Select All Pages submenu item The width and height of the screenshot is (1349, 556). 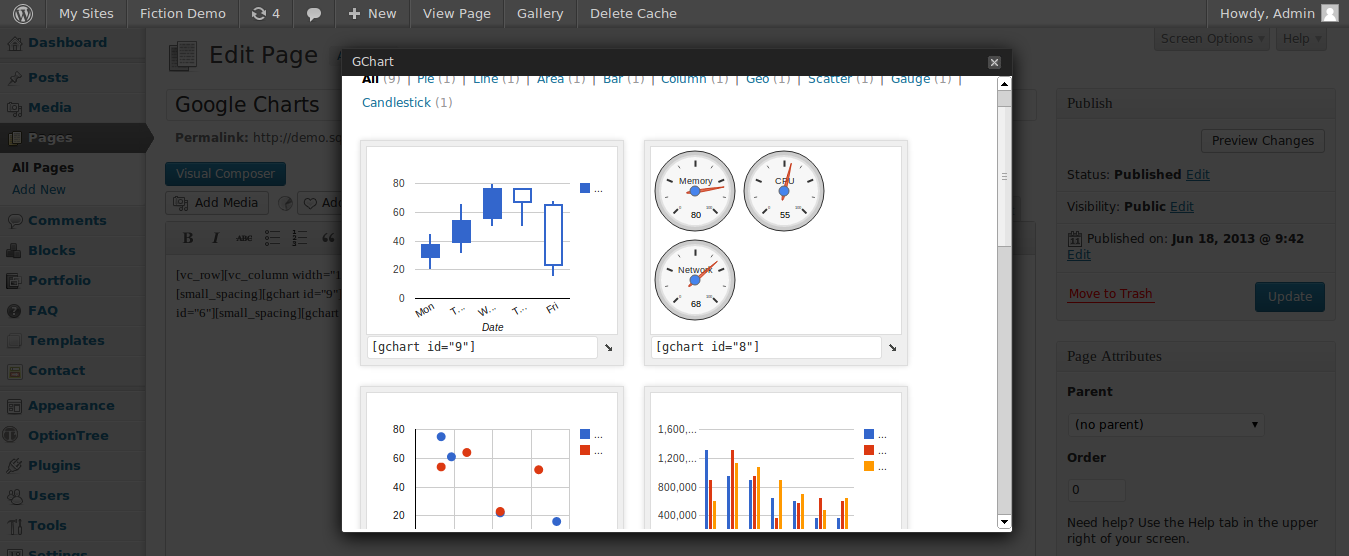[x=43, y=168]
